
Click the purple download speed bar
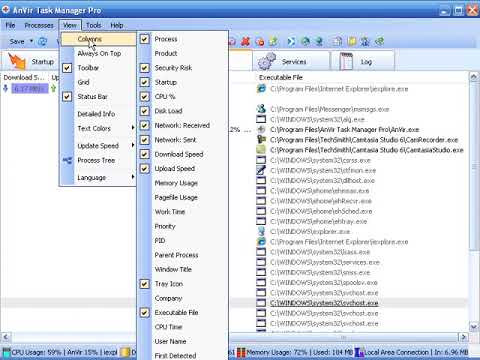click(x=30, y=89)
